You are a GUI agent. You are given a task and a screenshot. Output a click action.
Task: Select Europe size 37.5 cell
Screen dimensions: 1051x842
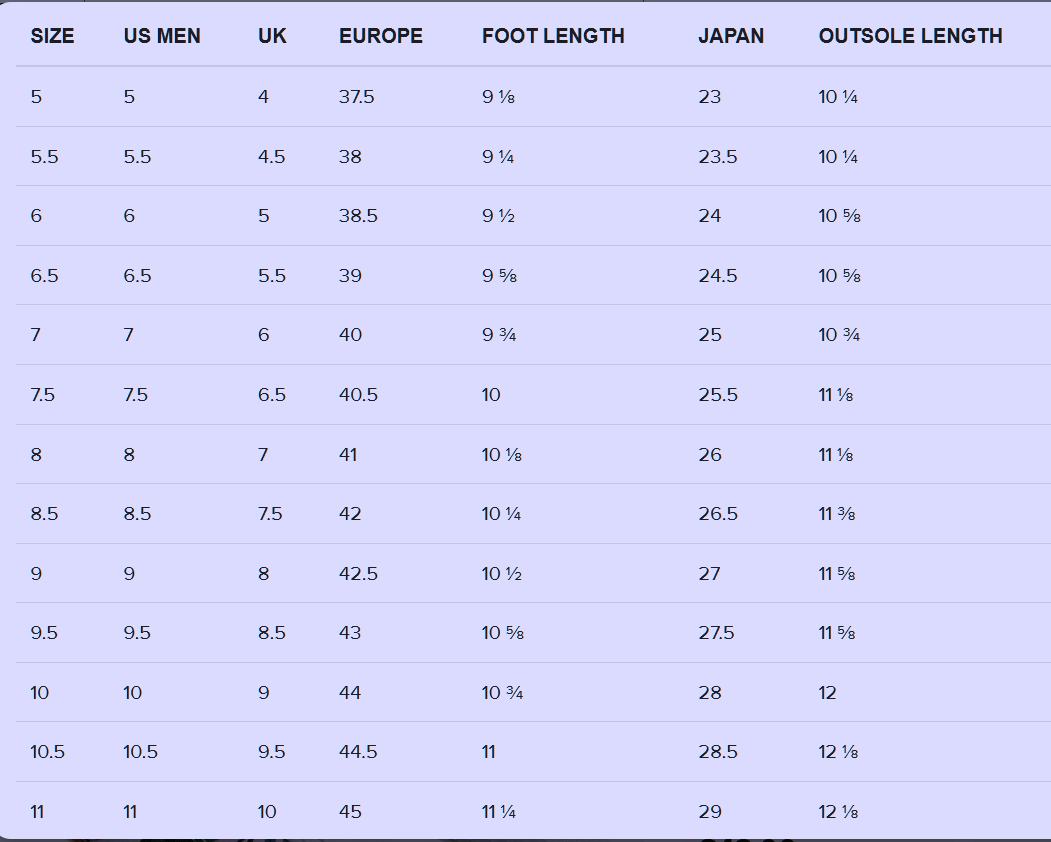357,97
